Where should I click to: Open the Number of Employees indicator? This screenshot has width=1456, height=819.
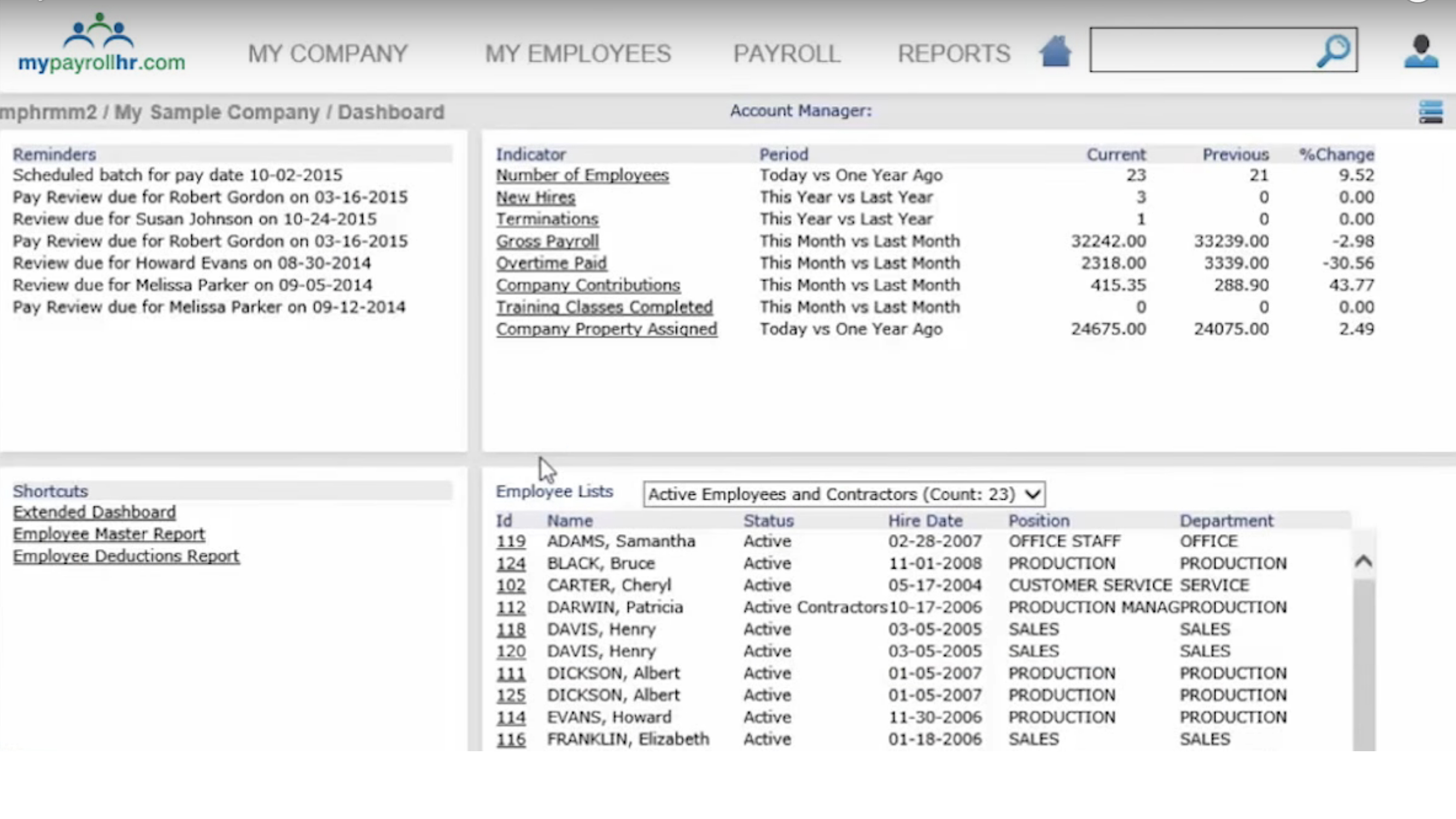coord(582,175)
